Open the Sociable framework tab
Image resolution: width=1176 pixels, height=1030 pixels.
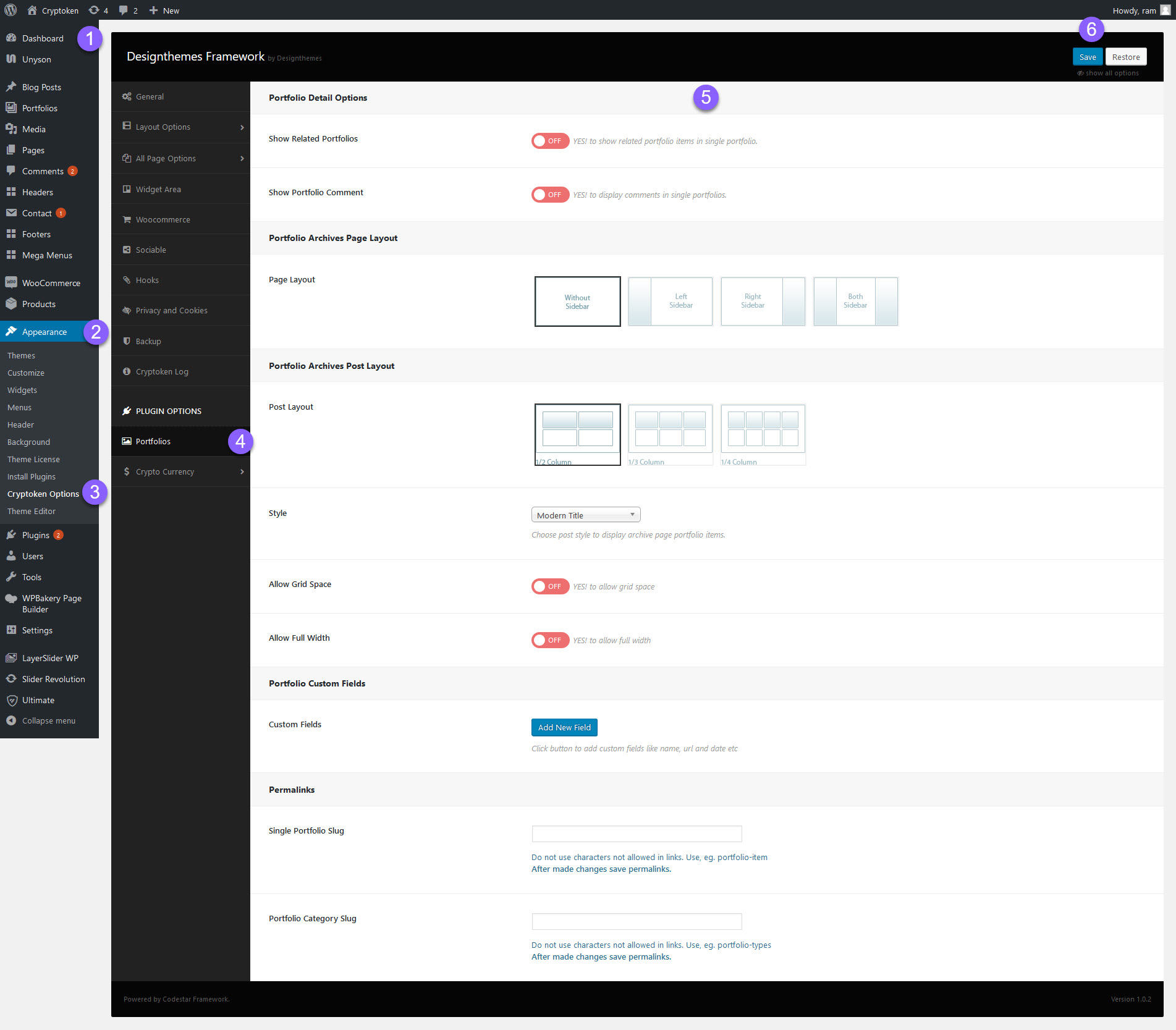[x=180, y=250]
